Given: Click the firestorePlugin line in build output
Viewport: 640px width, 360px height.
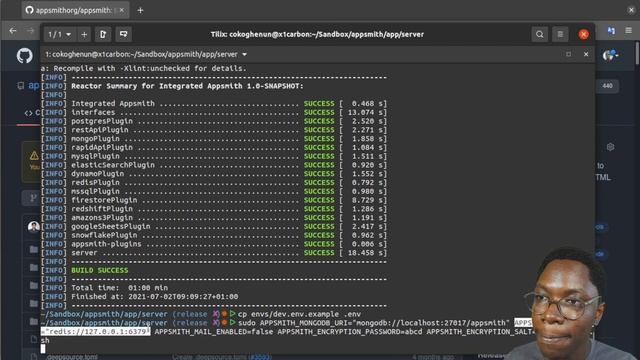Looking at the screenshot, I should (213, 200).
